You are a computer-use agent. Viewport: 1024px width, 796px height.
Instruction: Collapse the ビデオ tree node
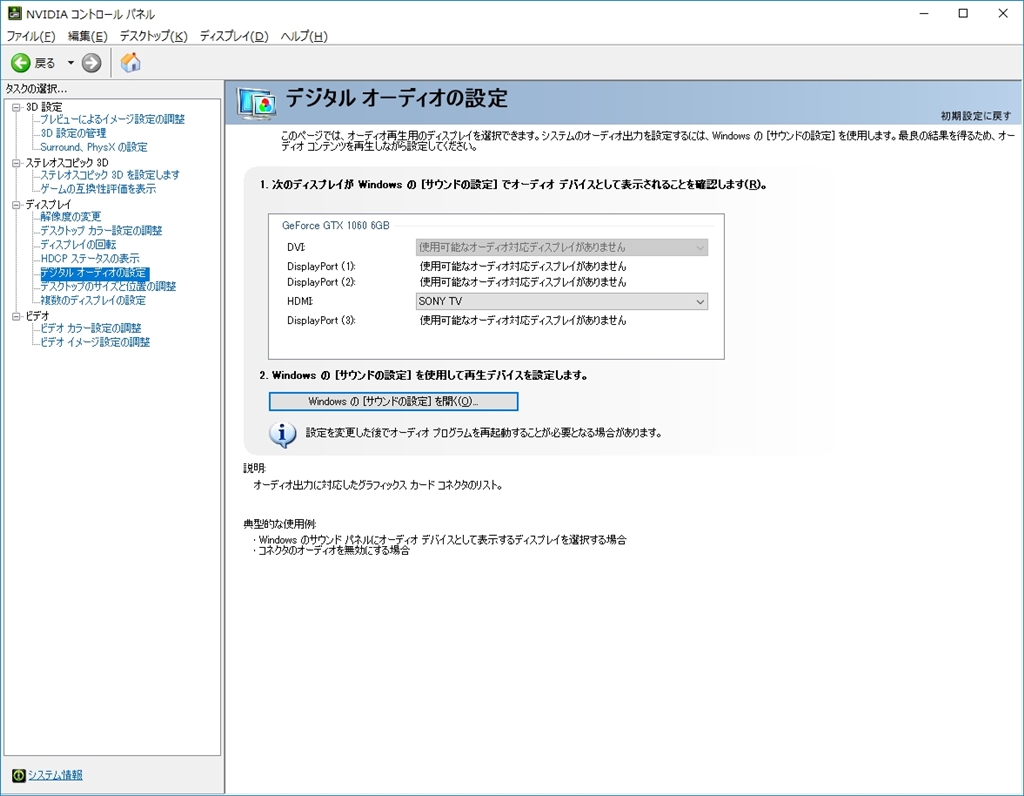[x=16, y=316]
